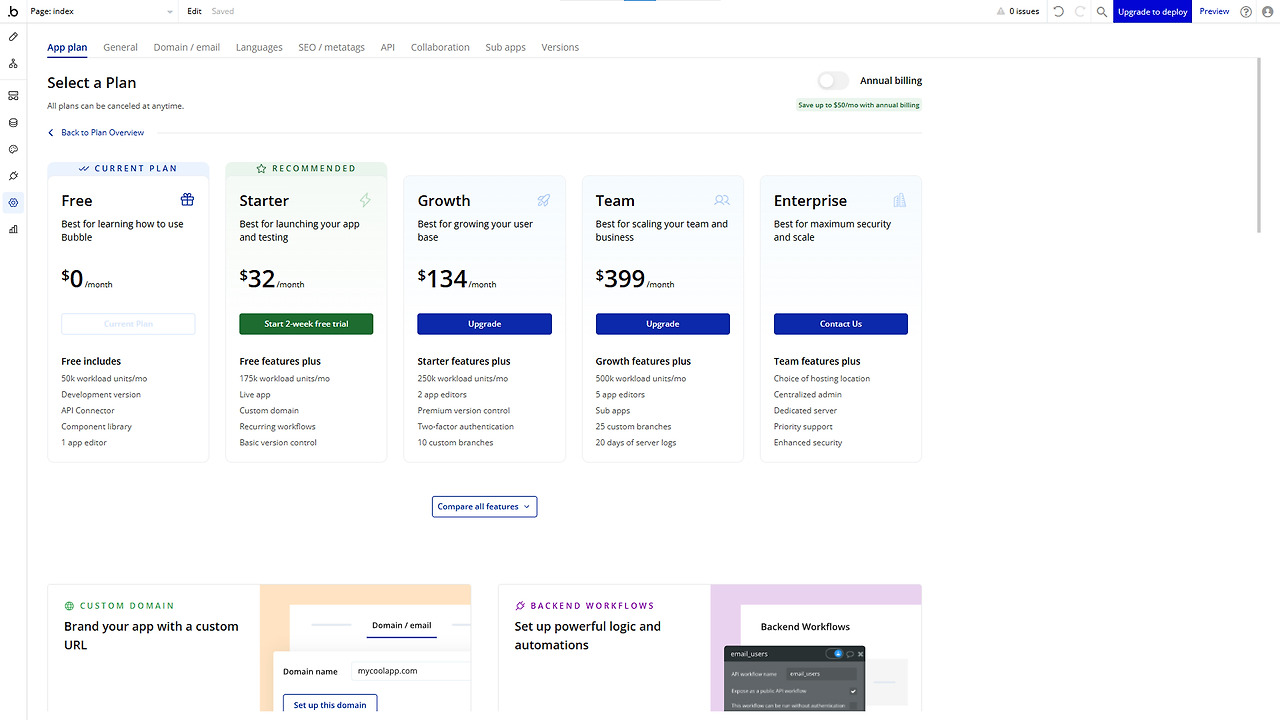Open the Collaboration tab
Viewport: 1280px width, 720px height.
pyautogui.click(x=440, y=47)
